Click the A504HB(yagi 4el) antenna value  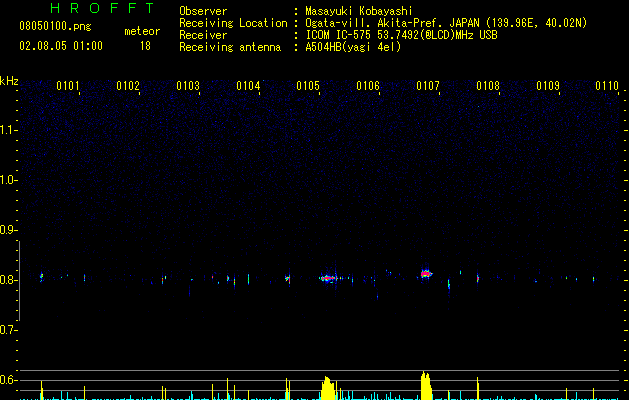point(353,47)
